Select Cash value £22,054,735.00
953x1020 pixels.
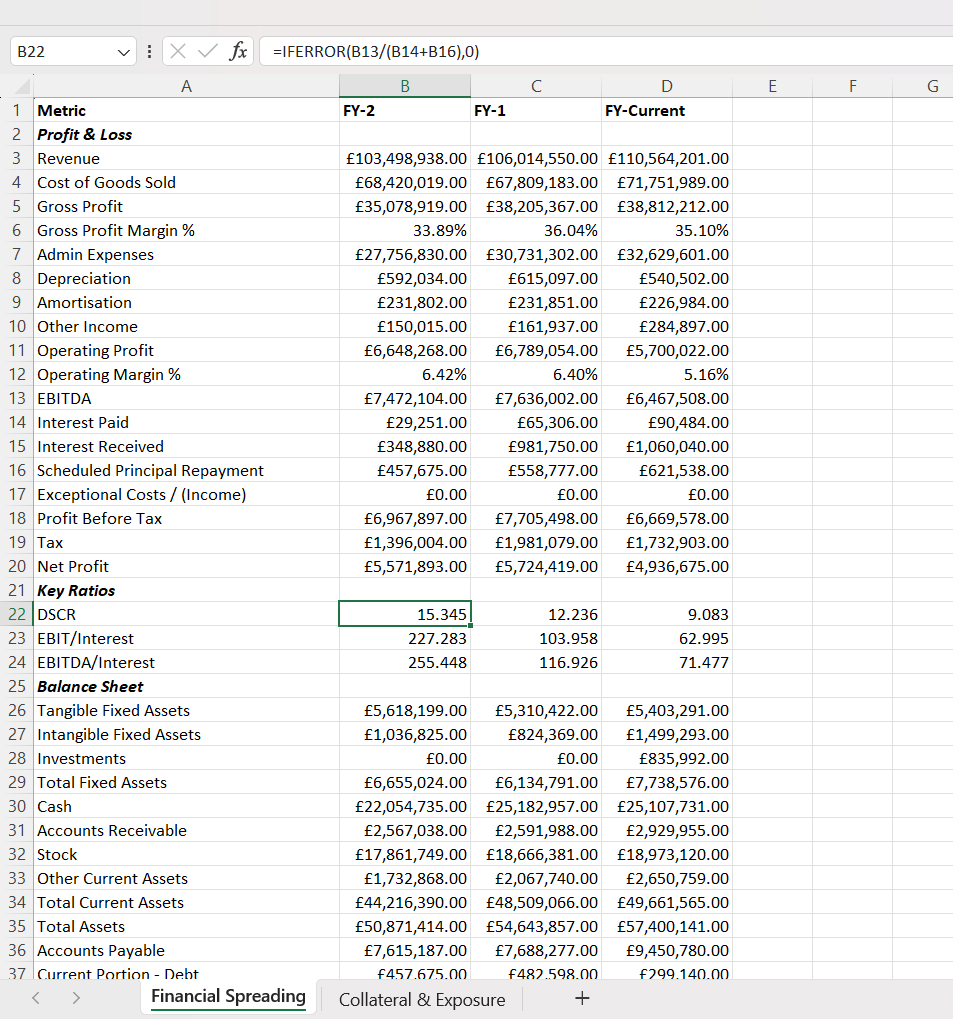405,807
